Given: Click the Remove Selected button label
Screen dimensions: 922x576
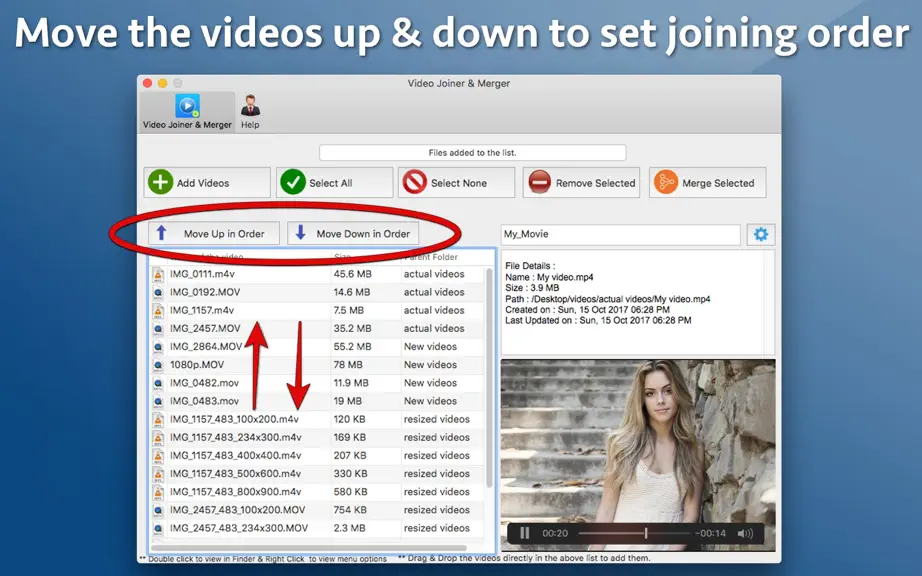Looking at the screenshot, I should 596,183.
